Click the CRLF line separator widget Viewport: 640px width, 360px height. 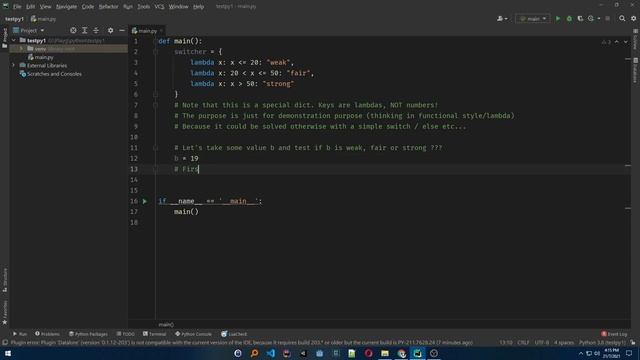tap(523, 342)
